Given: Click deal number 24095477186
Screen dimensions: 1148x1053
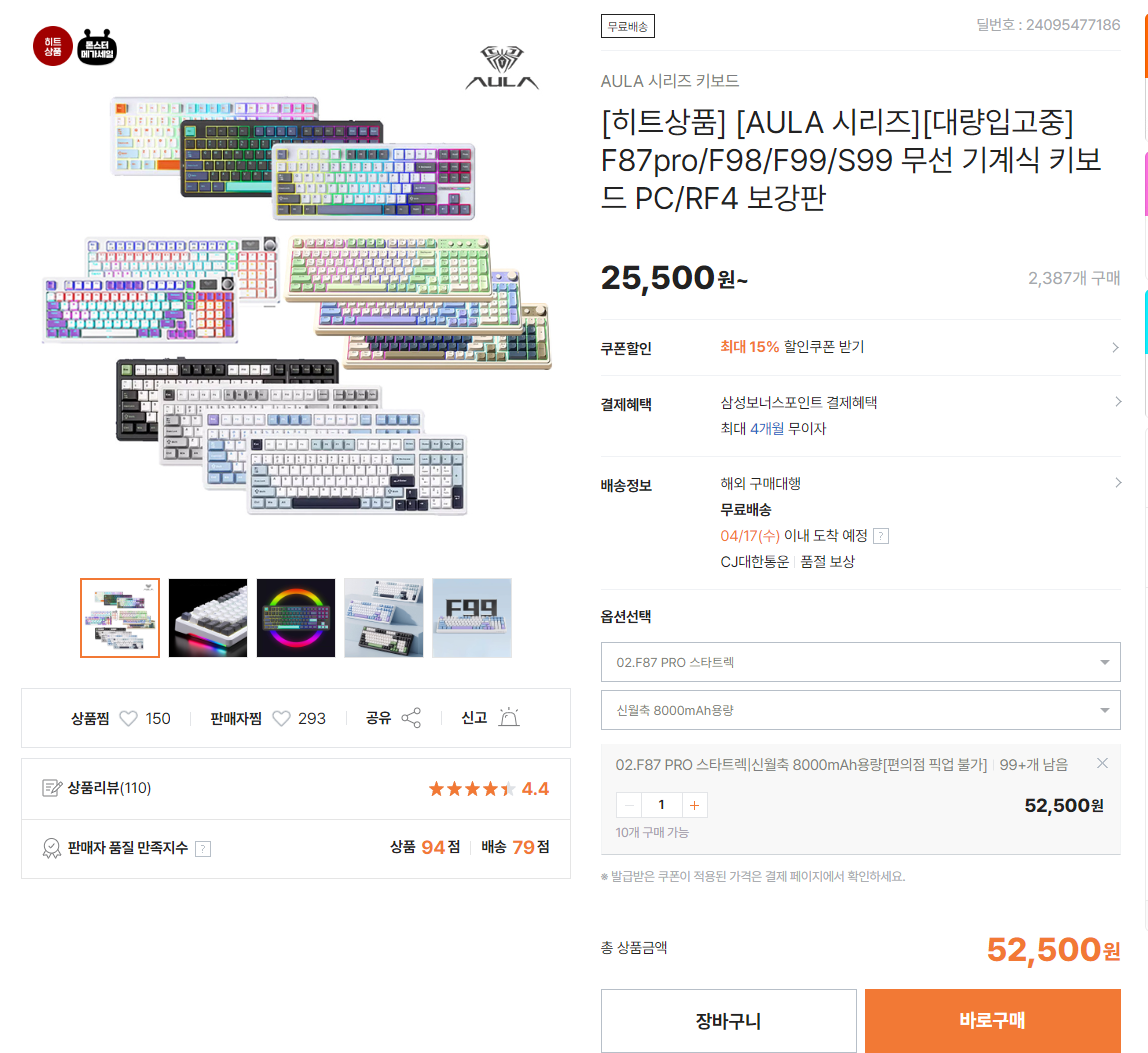Looking at the screenshot, I should pyautogui.click(x=1048, y=25).
